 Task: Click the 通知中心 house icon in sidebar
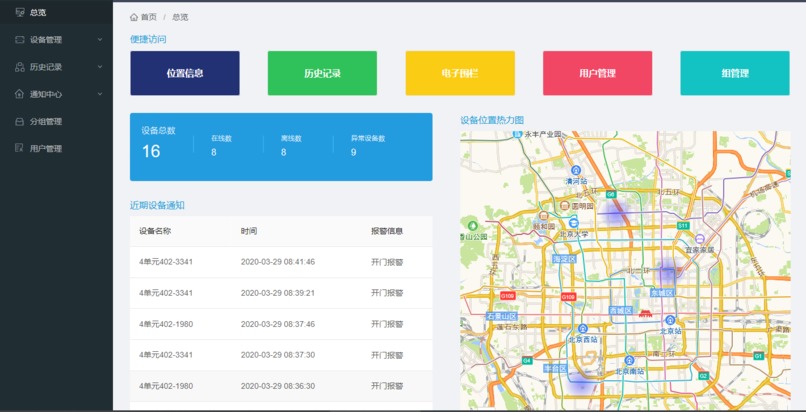[x=20, y=94]
